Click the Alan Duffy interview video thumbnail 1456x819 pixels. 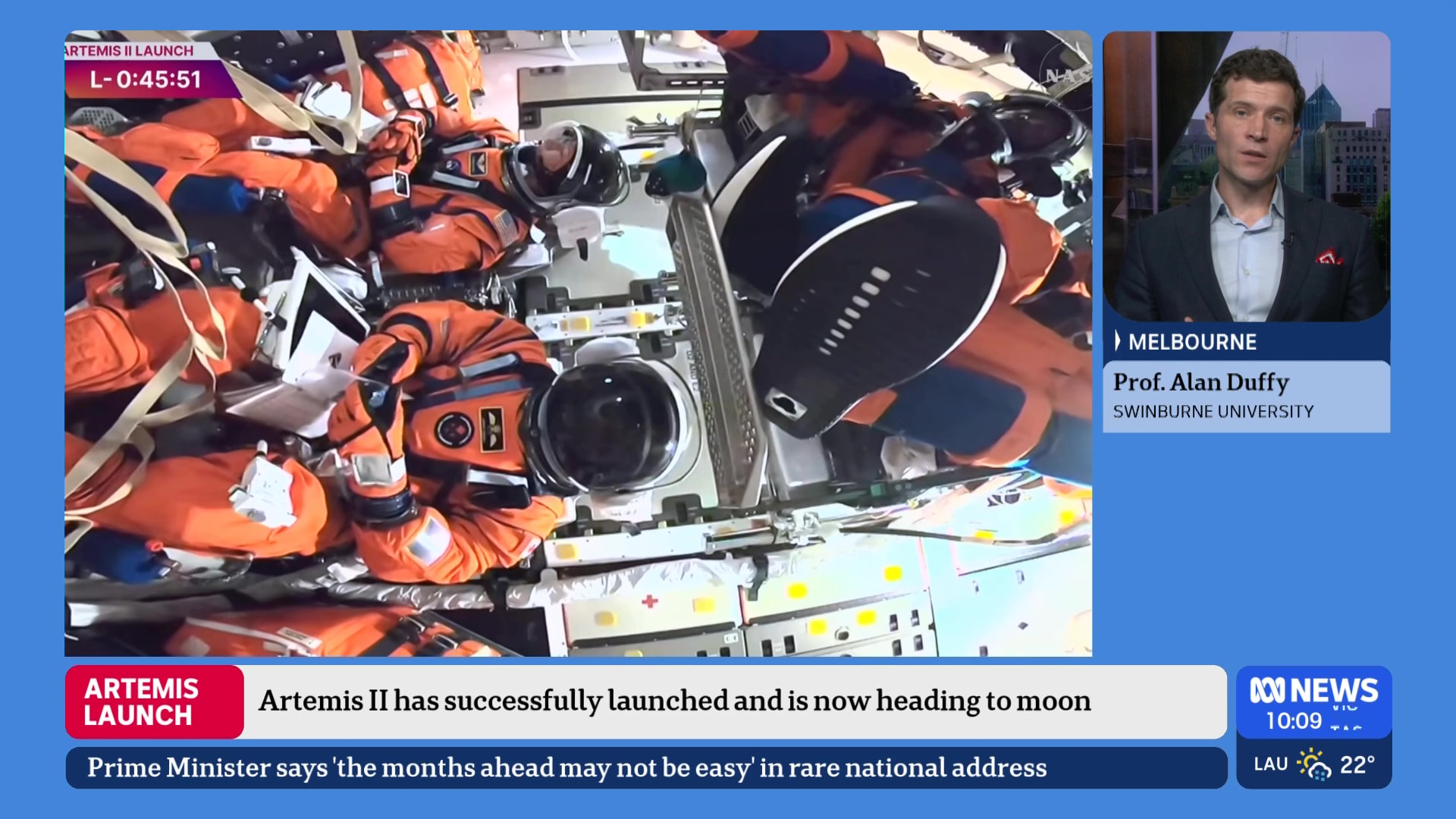1246,176
